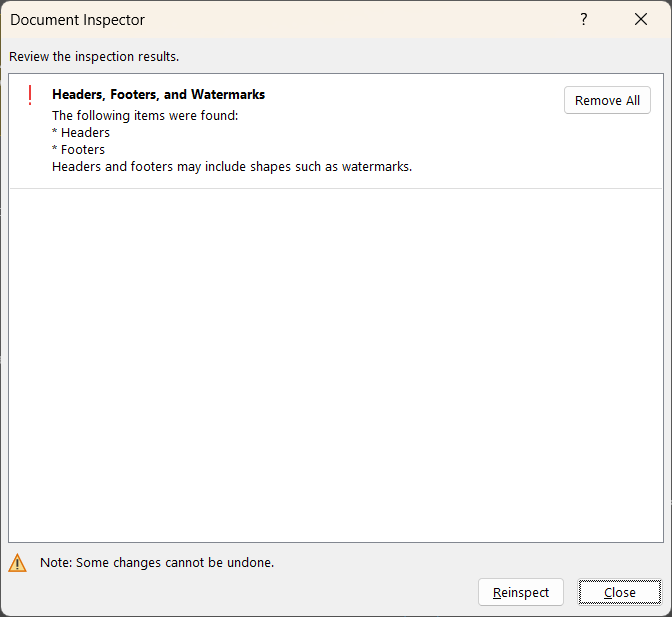Viewport: 672px width, 617px height.
Task: Click the Document Inspector title text
Action: click(x=77, y=20)
